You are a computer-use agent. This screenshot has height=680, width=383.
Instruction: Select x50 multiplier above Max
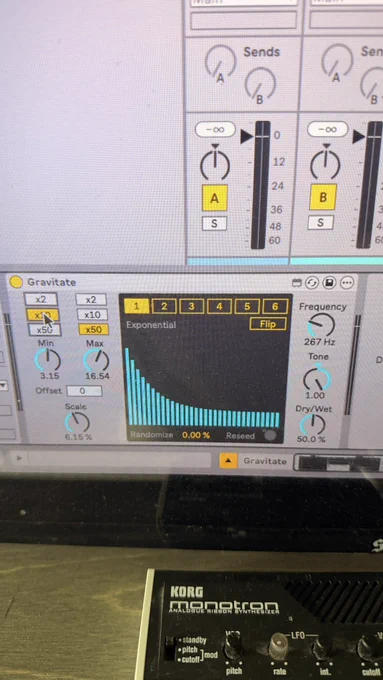[x=94, y=330]
